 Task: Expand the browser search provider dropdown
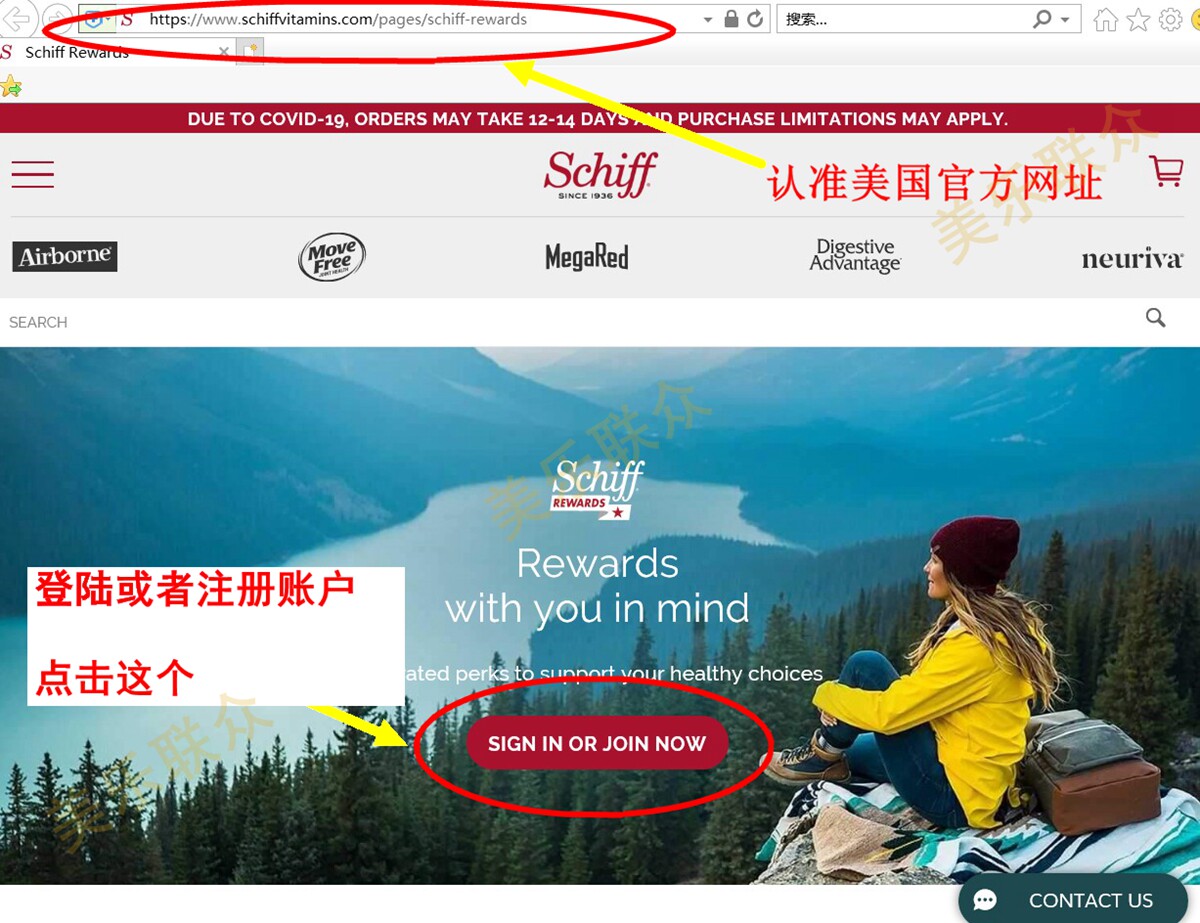pos(1065,20)
